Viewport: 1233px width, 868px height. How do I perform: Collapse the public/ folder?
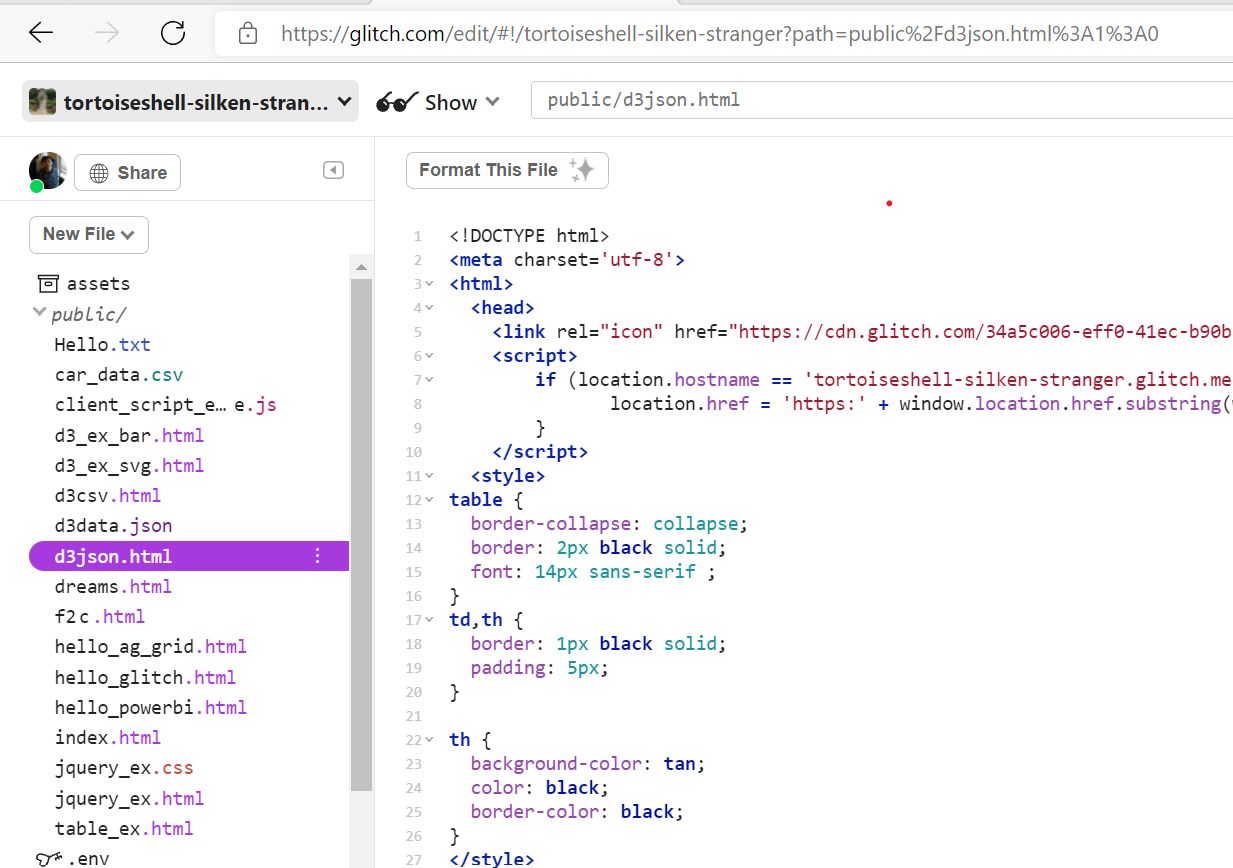click(80, 314)
